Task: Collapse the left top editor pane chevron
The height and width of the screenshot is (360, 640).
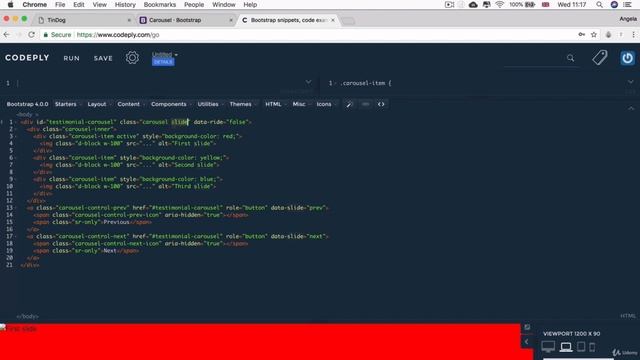Action: (x=308, y=82)
